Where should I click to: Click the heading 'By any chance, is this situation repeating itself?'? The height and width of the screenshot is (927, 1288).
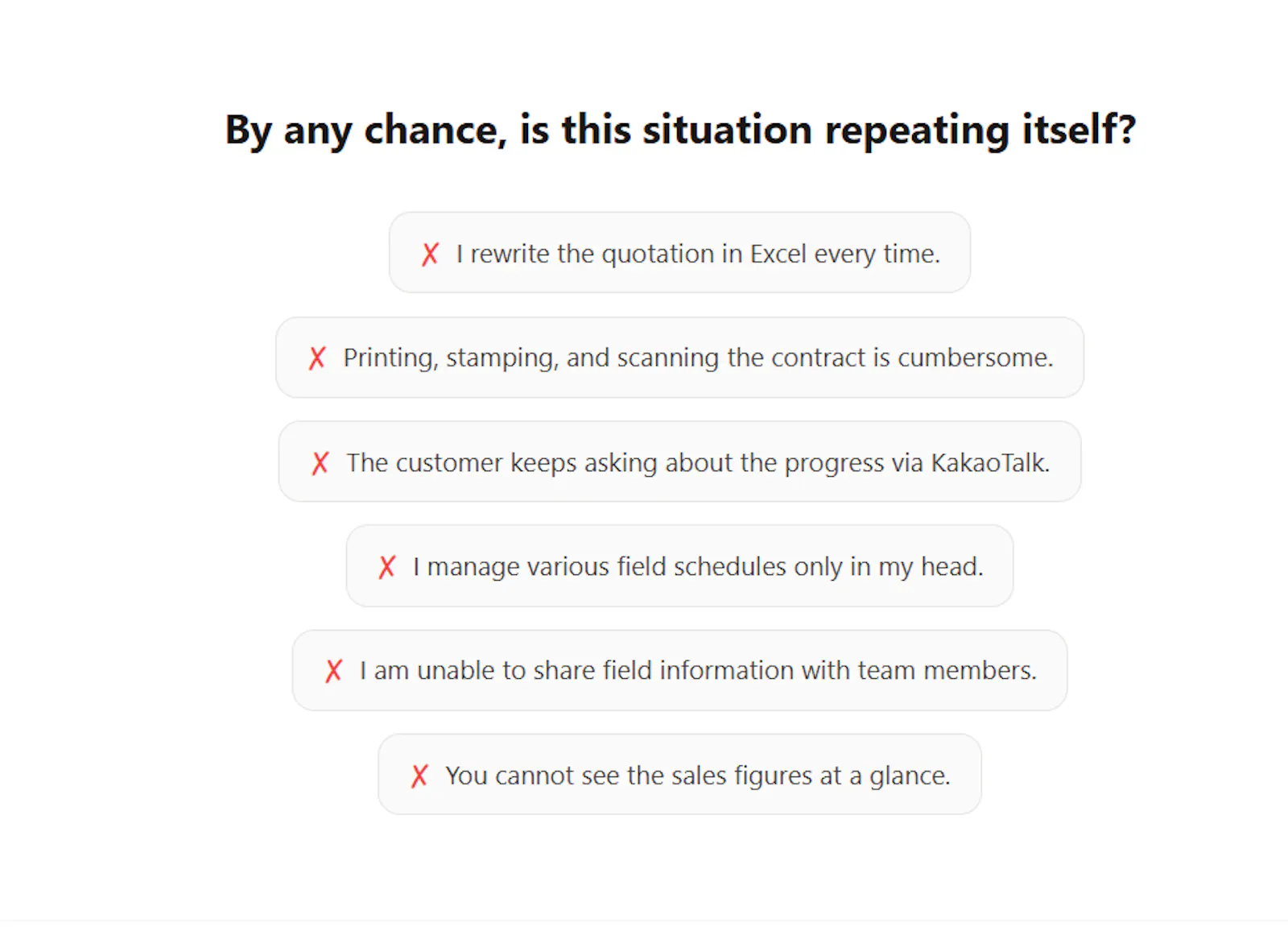pyautogui.click(x=680, y=130)
